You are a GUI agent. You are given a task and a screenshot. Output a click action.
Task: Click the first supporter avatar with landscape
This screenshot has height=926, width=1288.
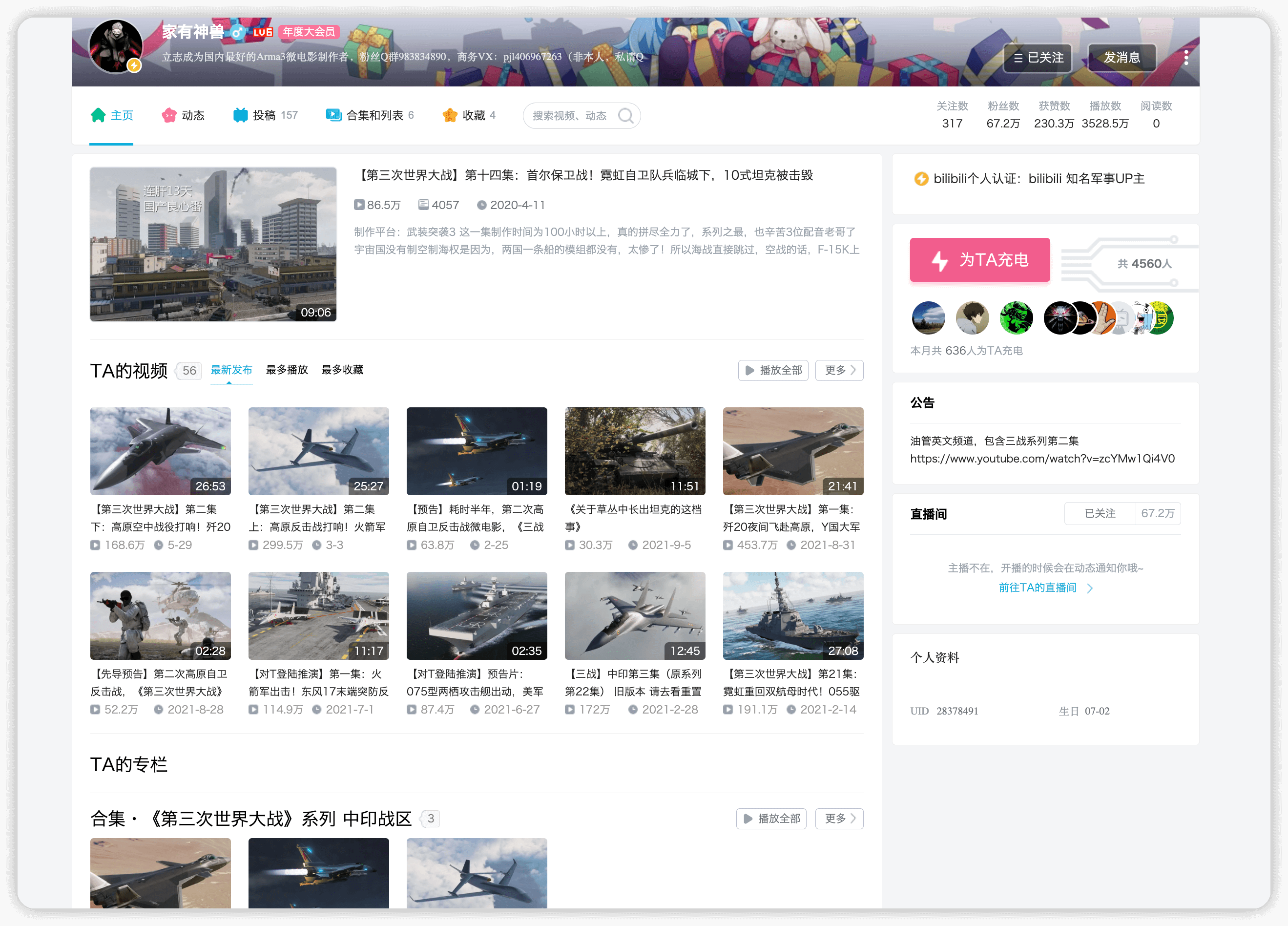click(928, 318)
